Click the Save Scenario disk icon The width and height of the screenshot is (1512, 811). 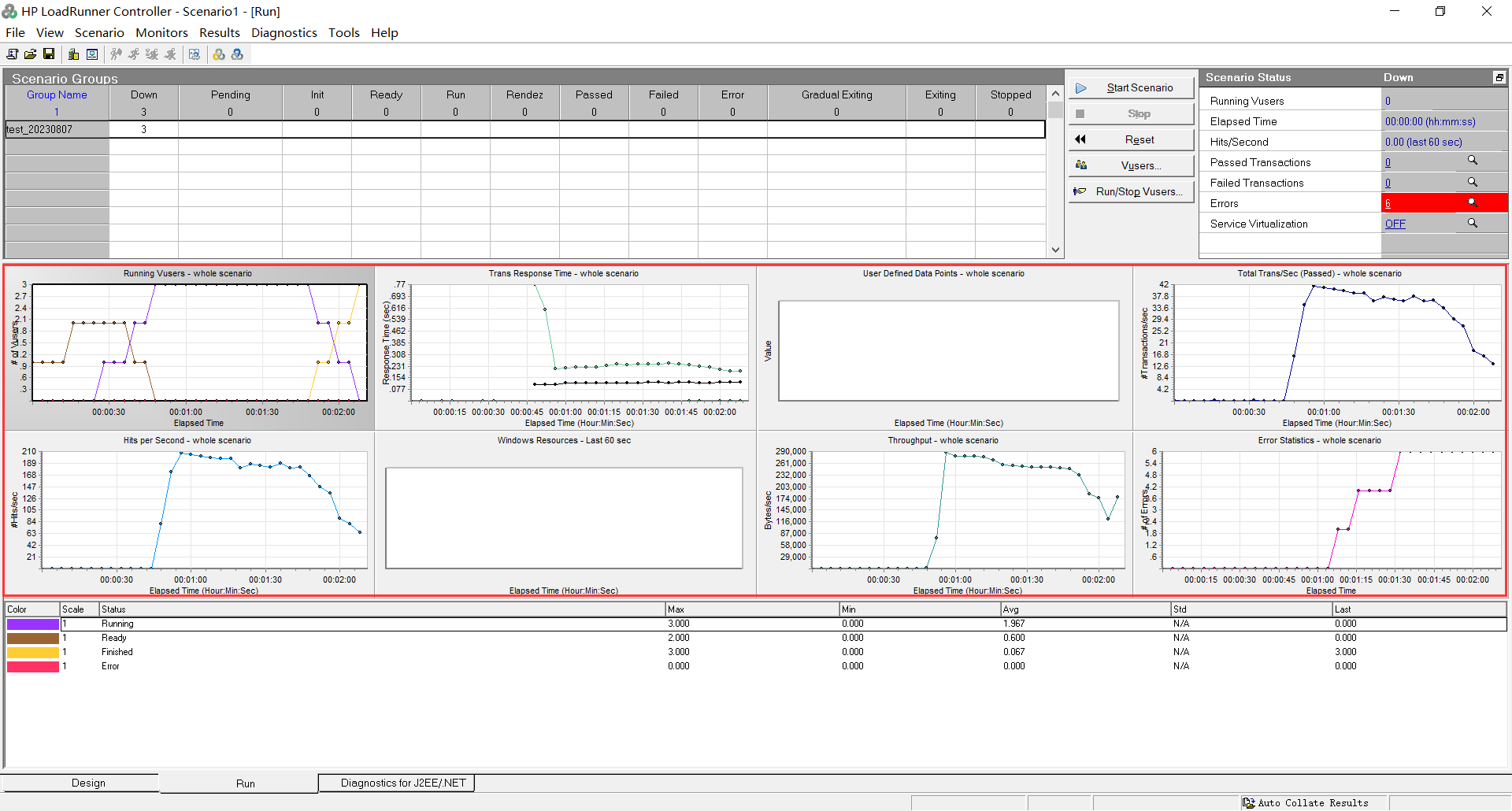click(49, 54)
